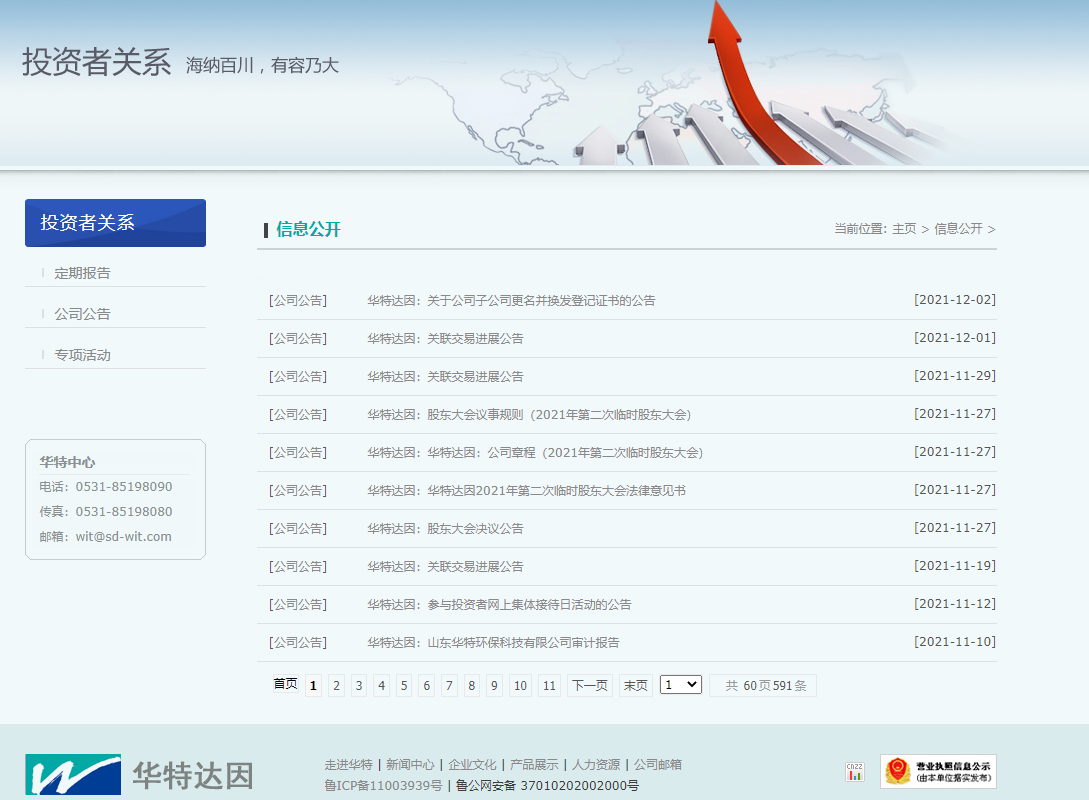Click the 投资者关系 banner title

coord(97,62)
